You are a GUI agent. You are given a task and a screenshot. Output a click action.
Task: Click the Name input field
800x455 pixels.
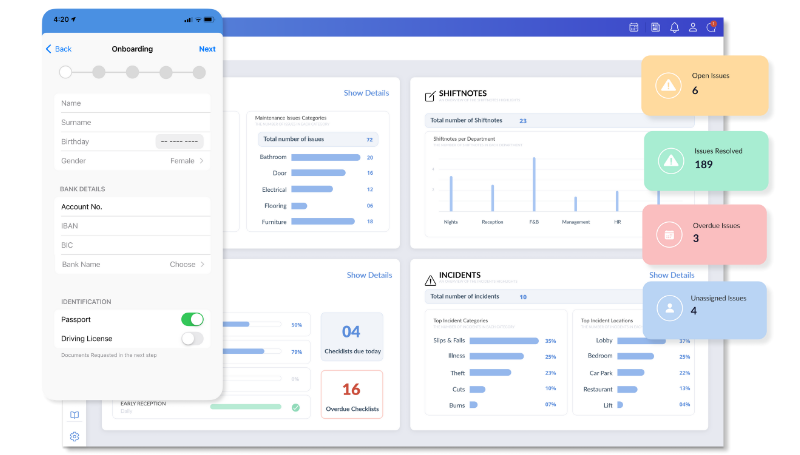[133, 103]
